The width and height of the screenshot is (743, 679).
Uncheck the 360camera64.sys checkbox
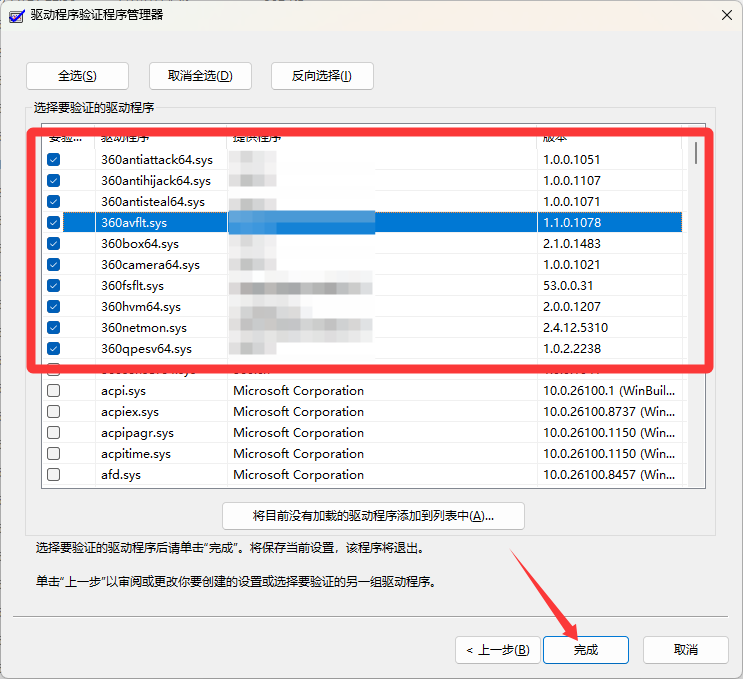coord(54,264)
